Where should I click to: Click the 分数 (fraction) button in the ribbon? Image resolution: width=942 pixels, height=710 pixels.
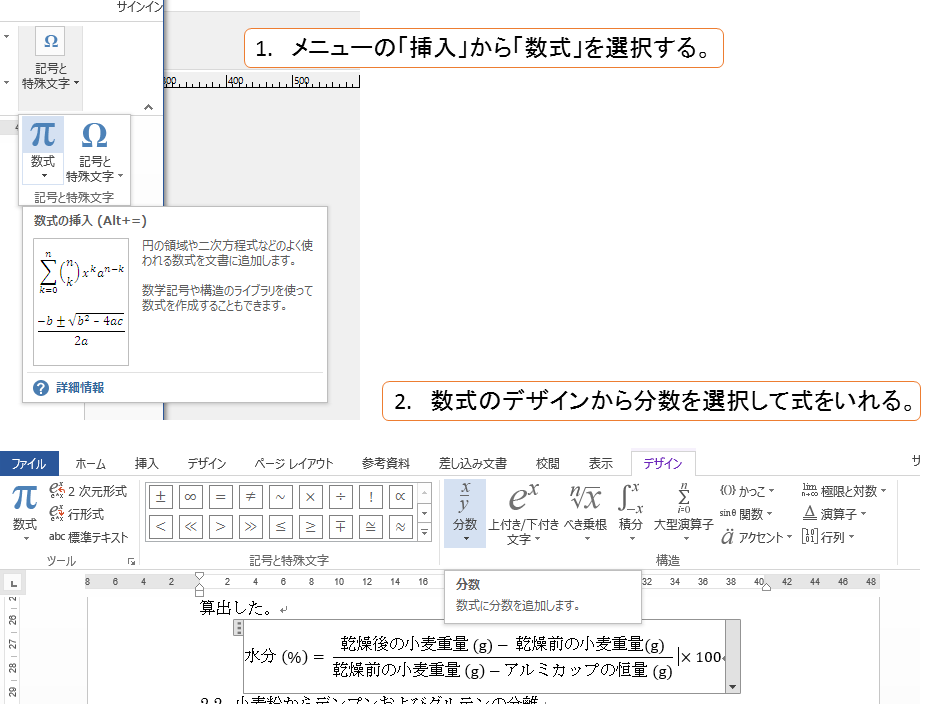click(x=465, y=510)
